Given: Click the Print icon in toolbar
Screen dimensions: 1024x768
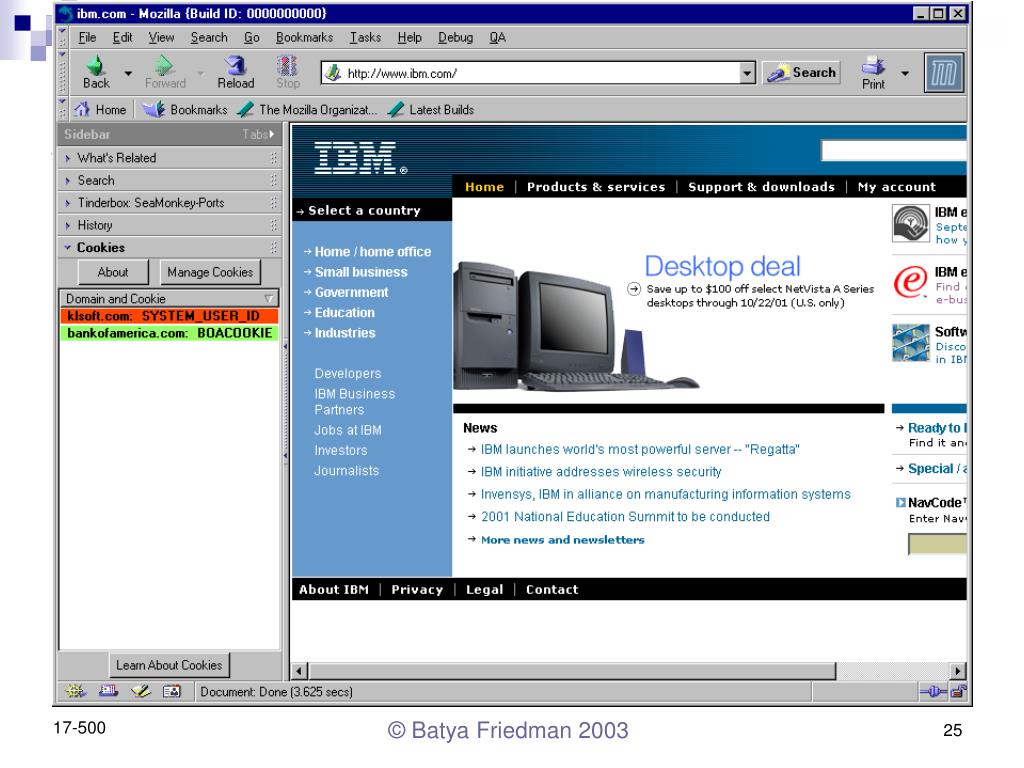Looking at the screenshot, I should (x=873, y=65).
